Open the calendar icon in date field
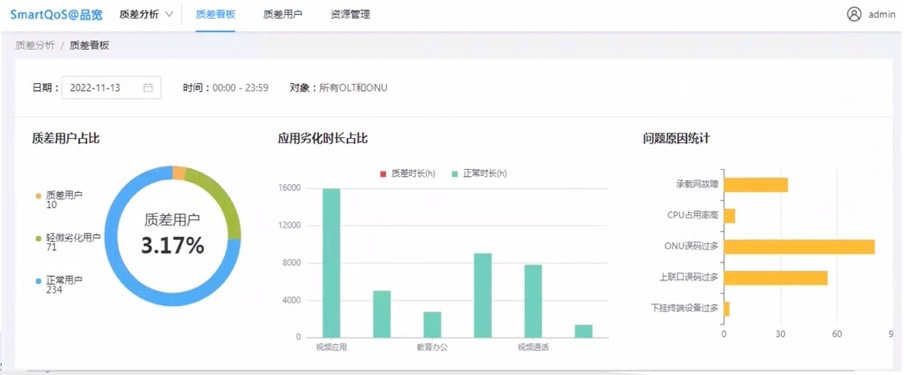 [148, 88]
